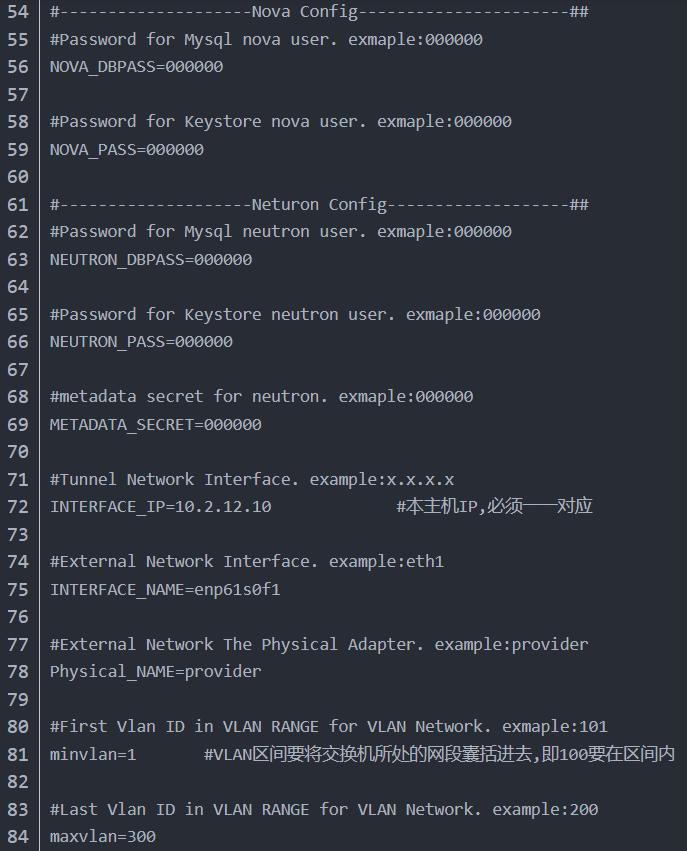Click the Chinese VLAN comment after minvlan
This screenshot has height=851, width=687.
pyautogui.click(x=439, y=754)
